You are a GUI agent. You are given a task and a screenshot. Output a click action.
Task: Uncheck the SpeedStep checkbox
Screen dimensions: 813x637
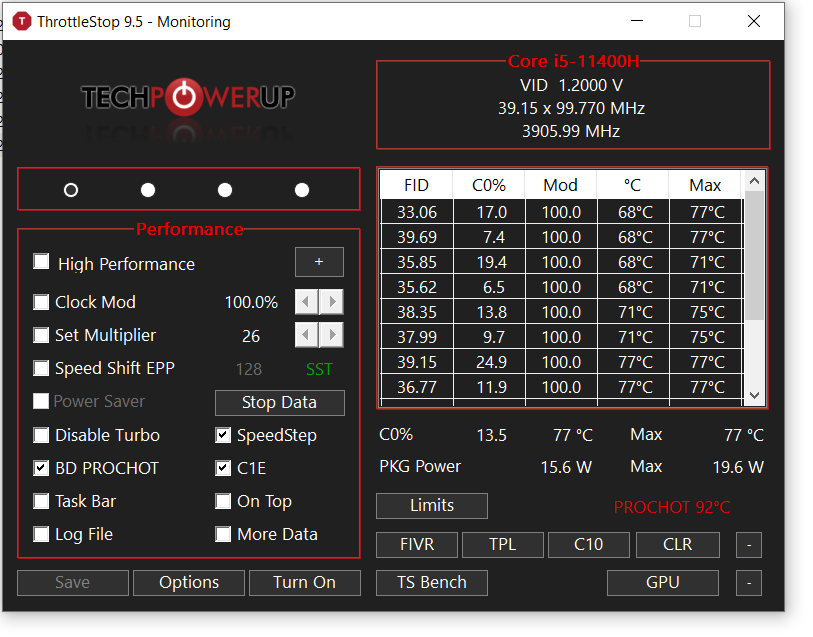223,435
